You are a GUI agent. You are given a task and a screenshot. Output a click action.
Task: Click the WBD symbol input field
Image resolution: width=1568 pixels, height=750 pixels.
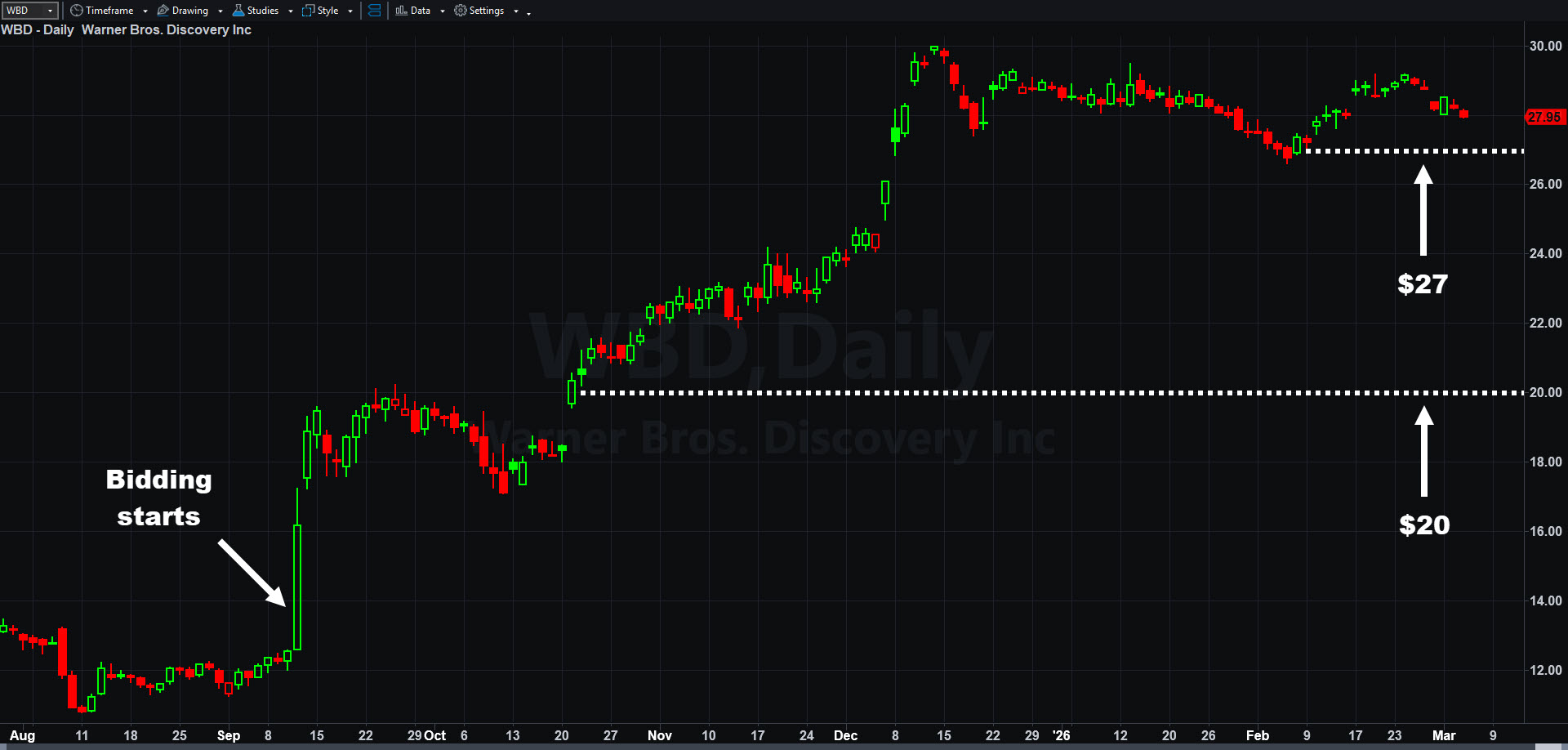23,11
